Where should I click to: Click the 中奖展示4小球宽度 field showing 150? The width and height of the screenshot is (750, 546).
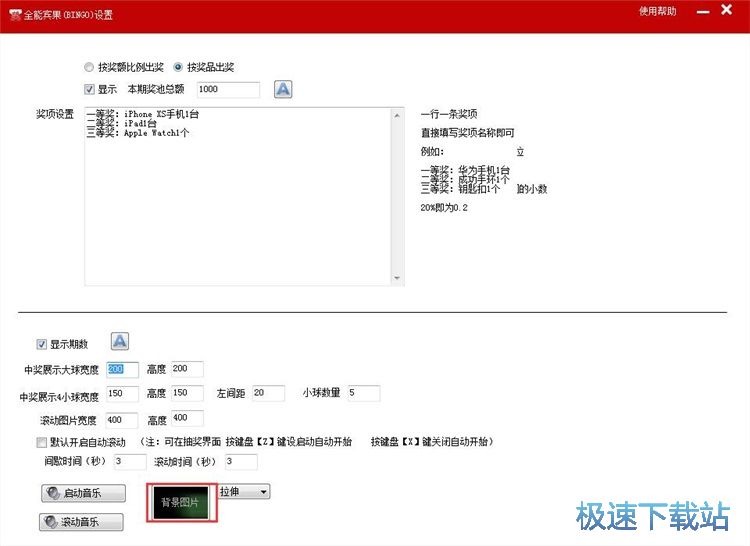coord(122,393)
